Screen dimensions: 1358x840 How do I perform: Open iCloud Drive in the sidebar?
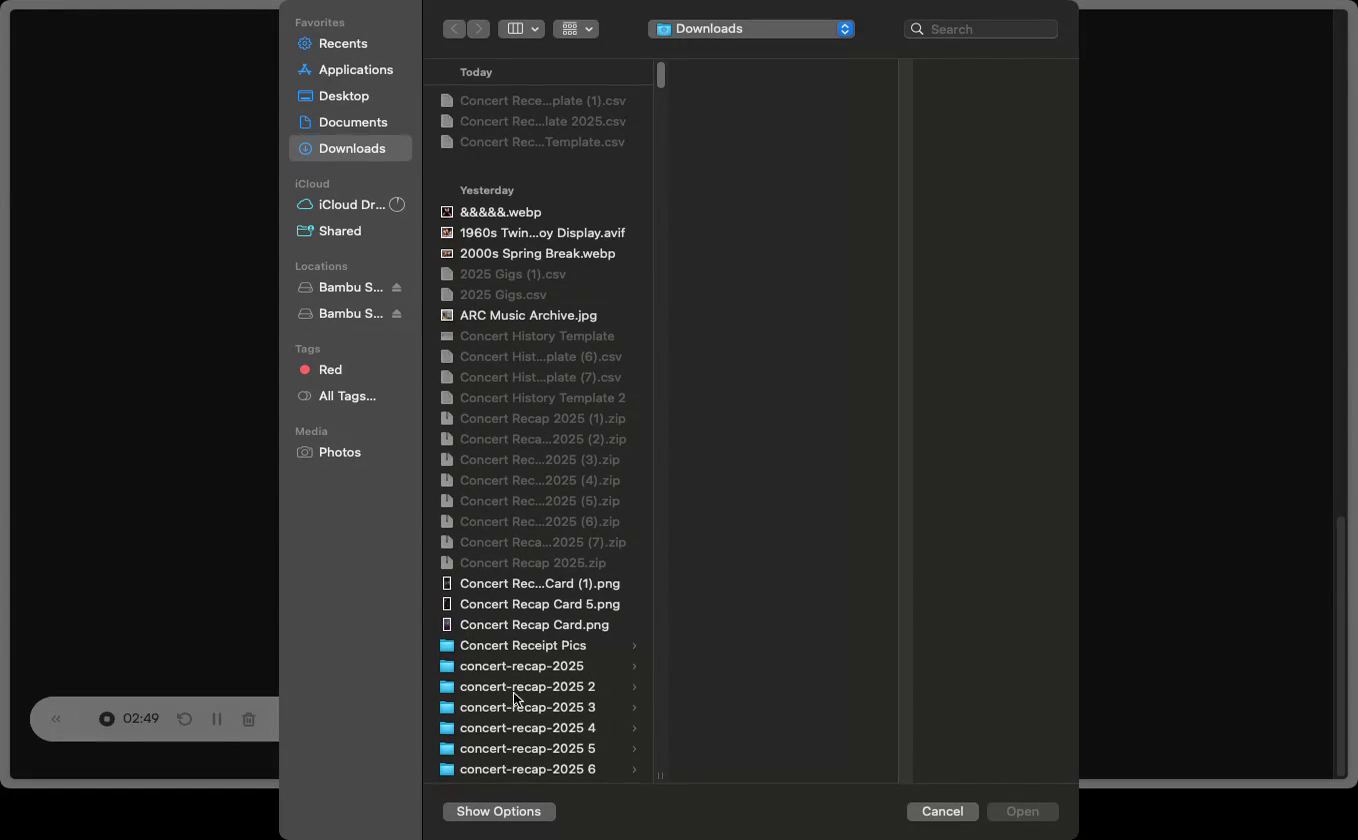click(341, 205)
